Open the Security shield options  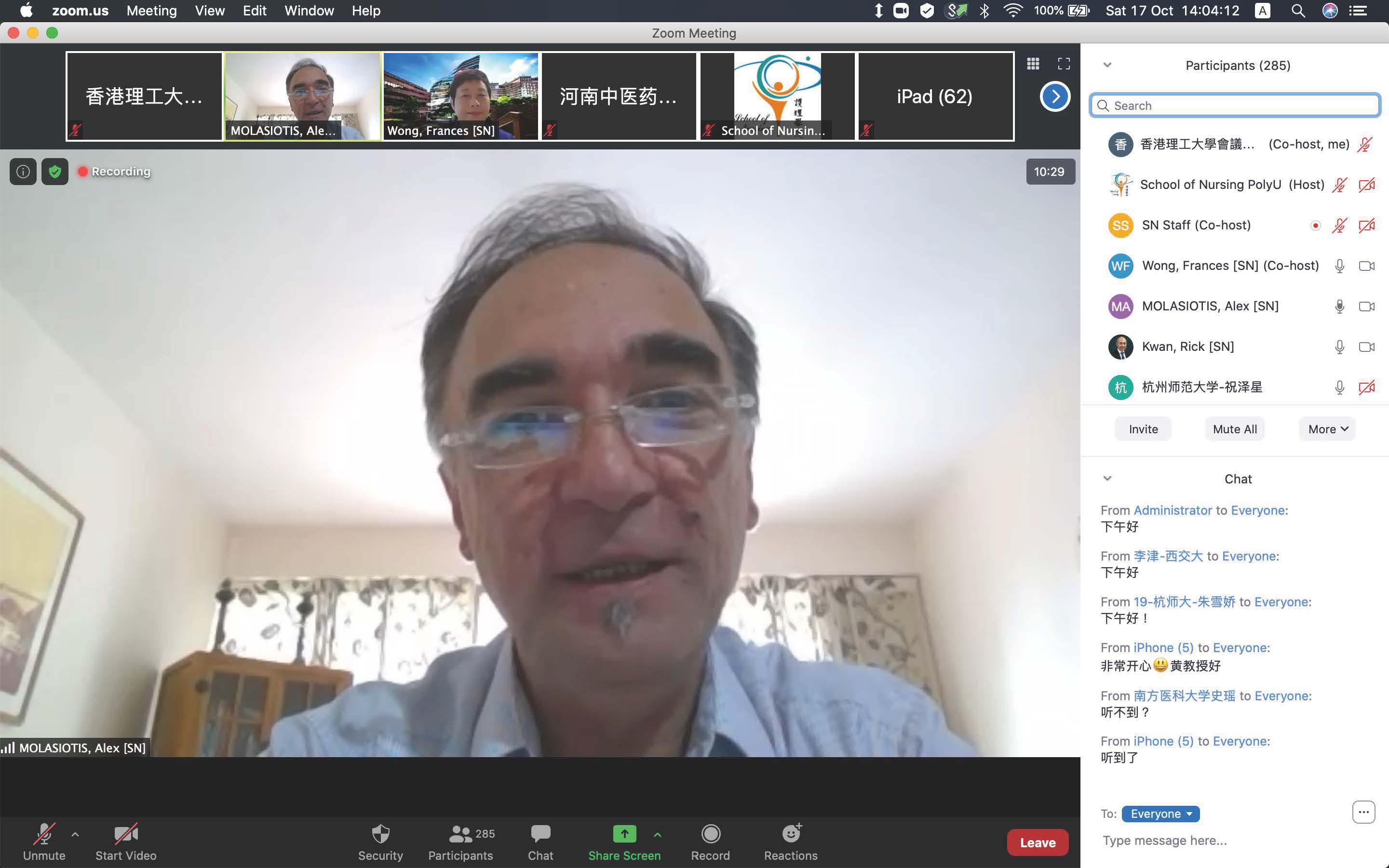(x=380, y=834)
